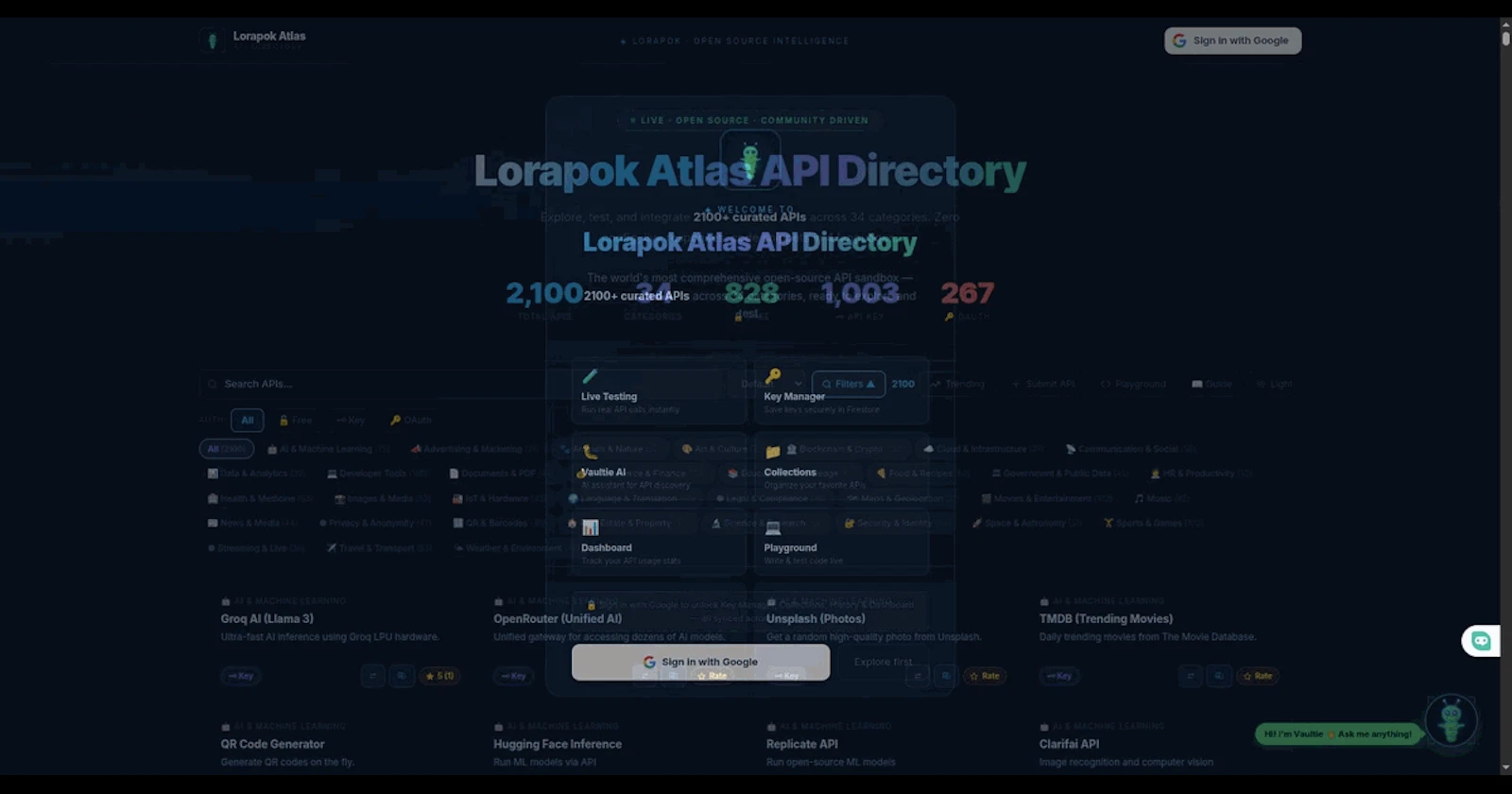Open the Groq AI (Llama 3) API card
This screenshot has width=1512, height=794.
(340, 638)
